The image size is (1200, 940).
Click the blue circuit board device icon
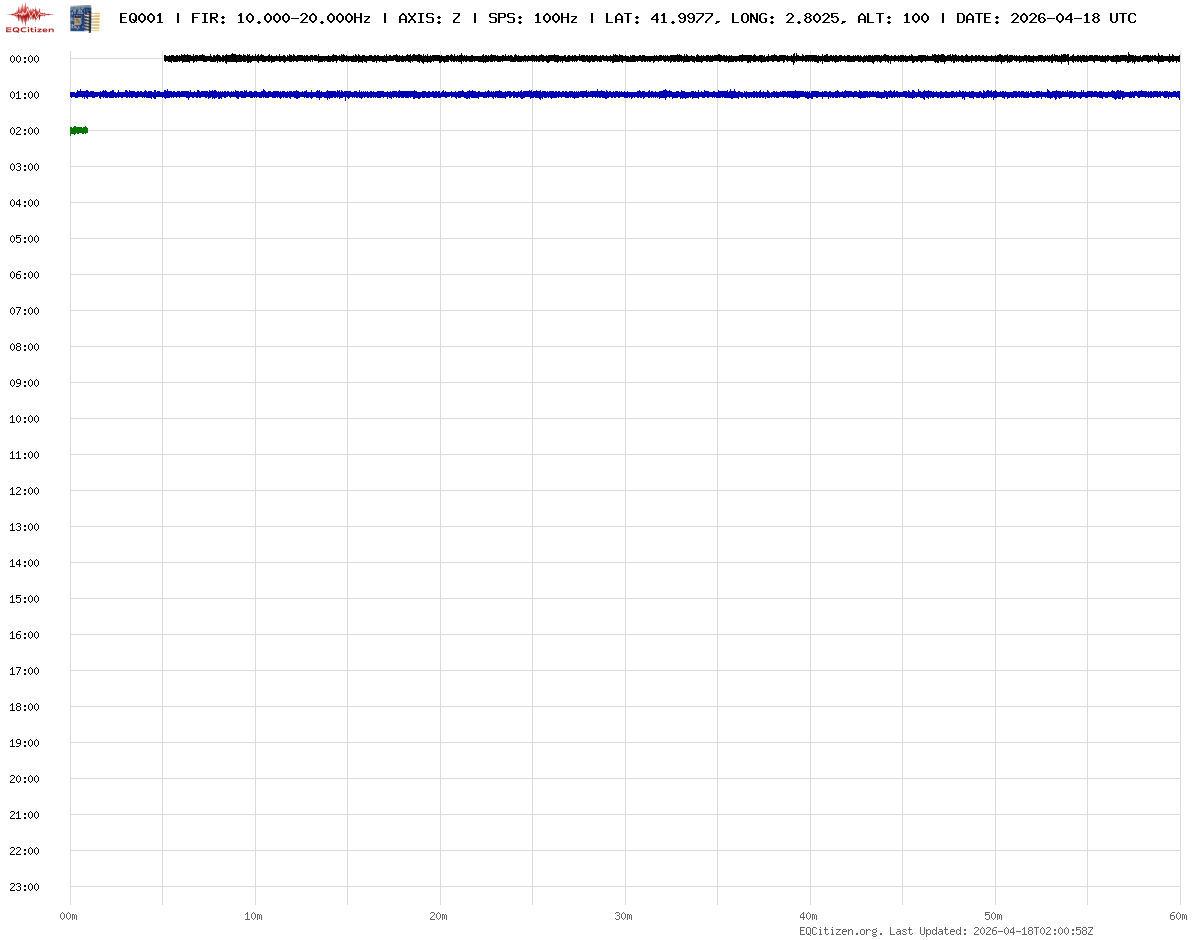tap(84, 17)
